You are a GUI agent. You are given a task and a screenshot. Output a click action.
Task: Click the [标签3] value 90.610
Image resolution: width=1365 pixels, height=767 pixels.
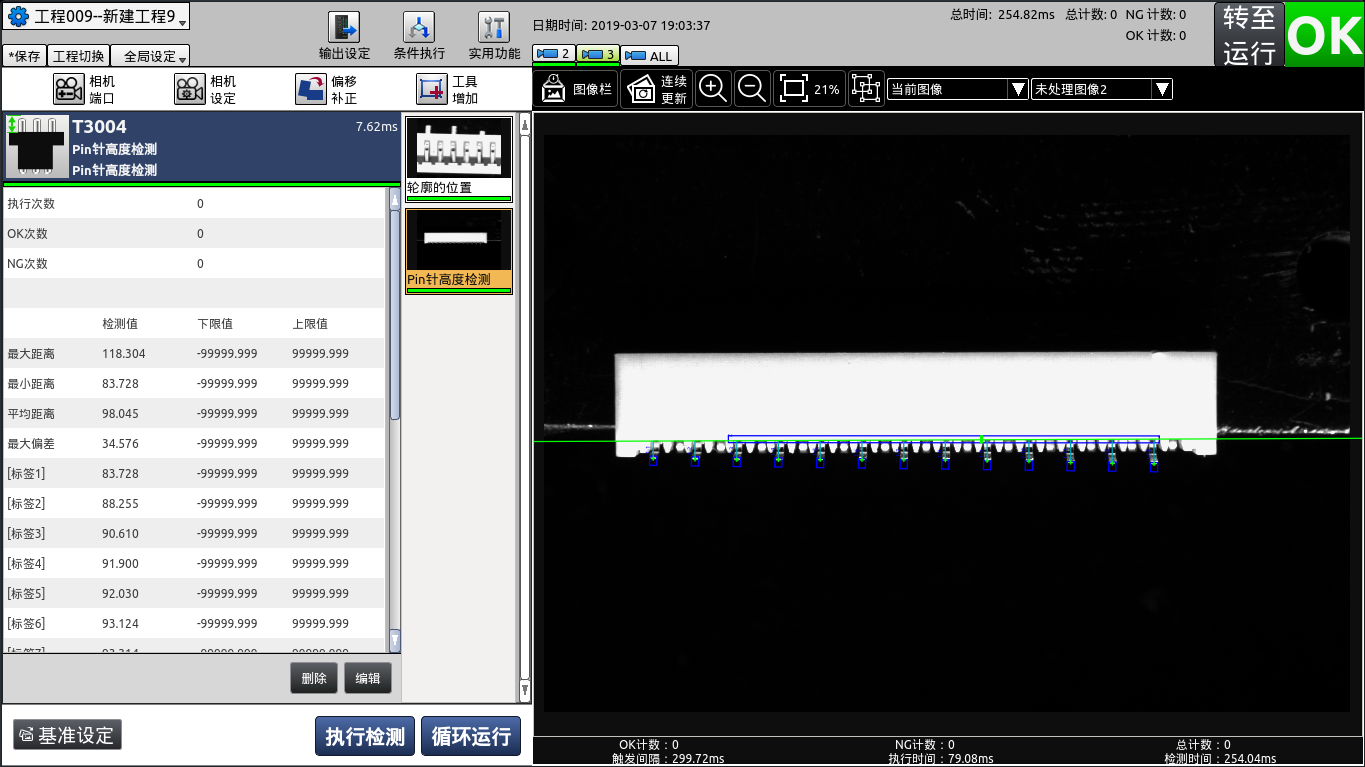(x=121, y=534)
